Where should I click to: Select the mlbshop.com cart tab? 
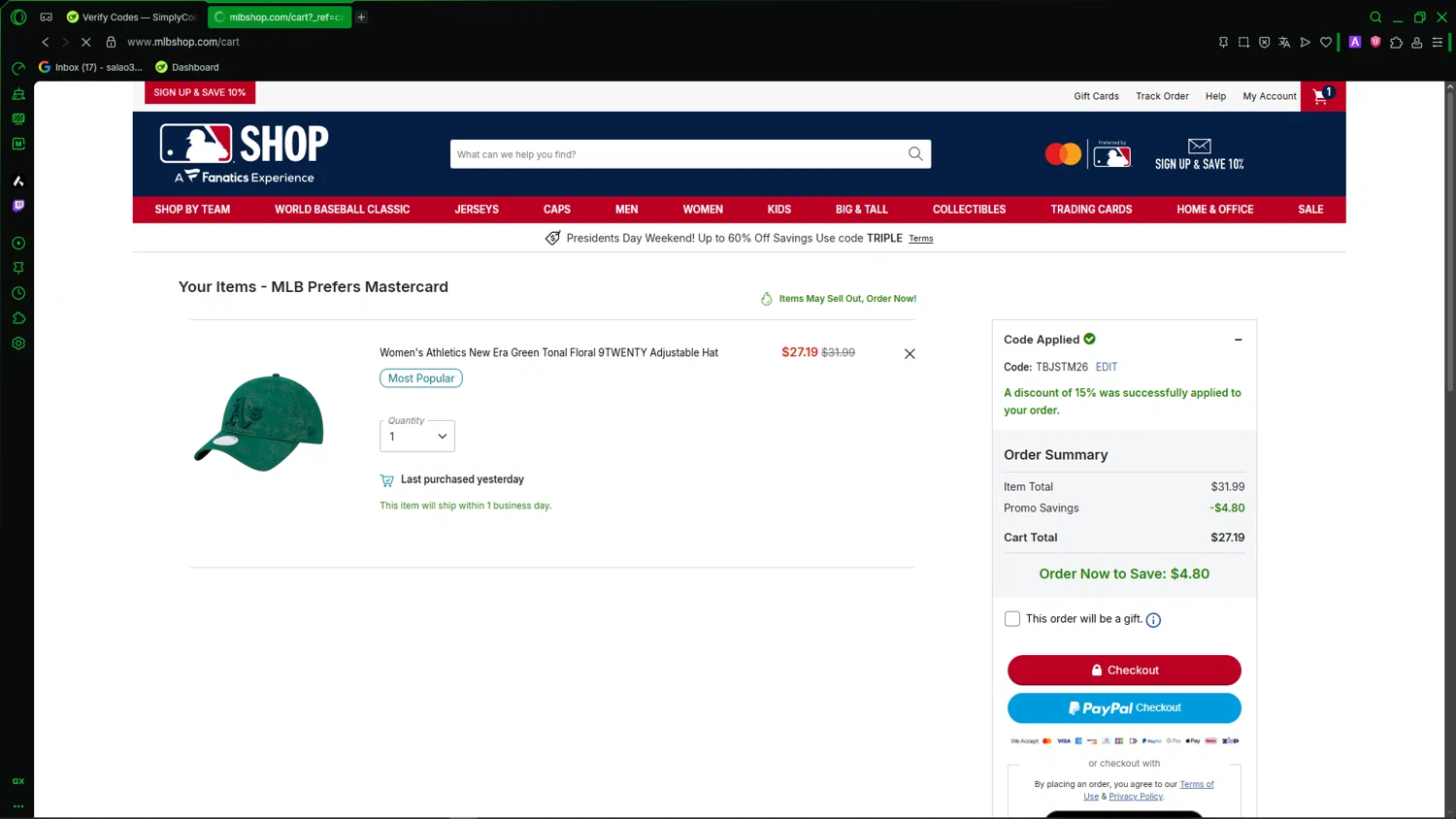pyautogui.click(x=280, y=16)
